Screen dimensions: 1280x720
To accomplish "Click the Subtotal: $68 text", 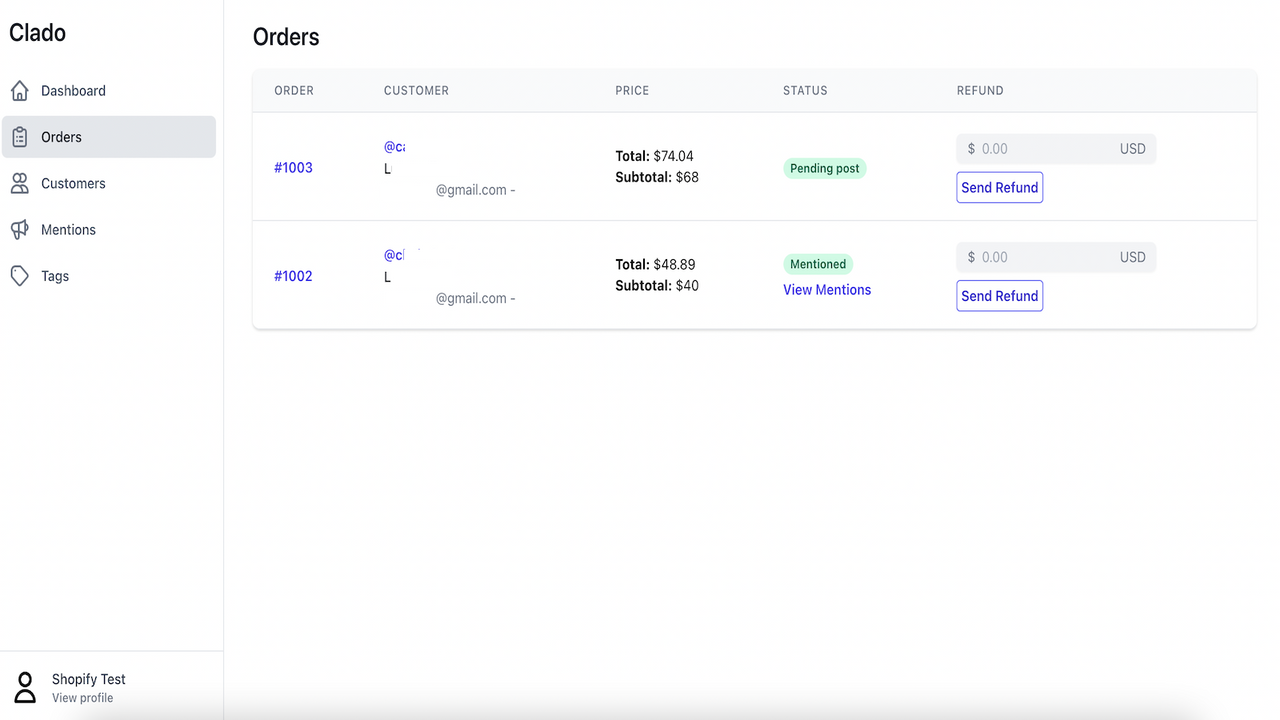I will (x=657, y=177).
